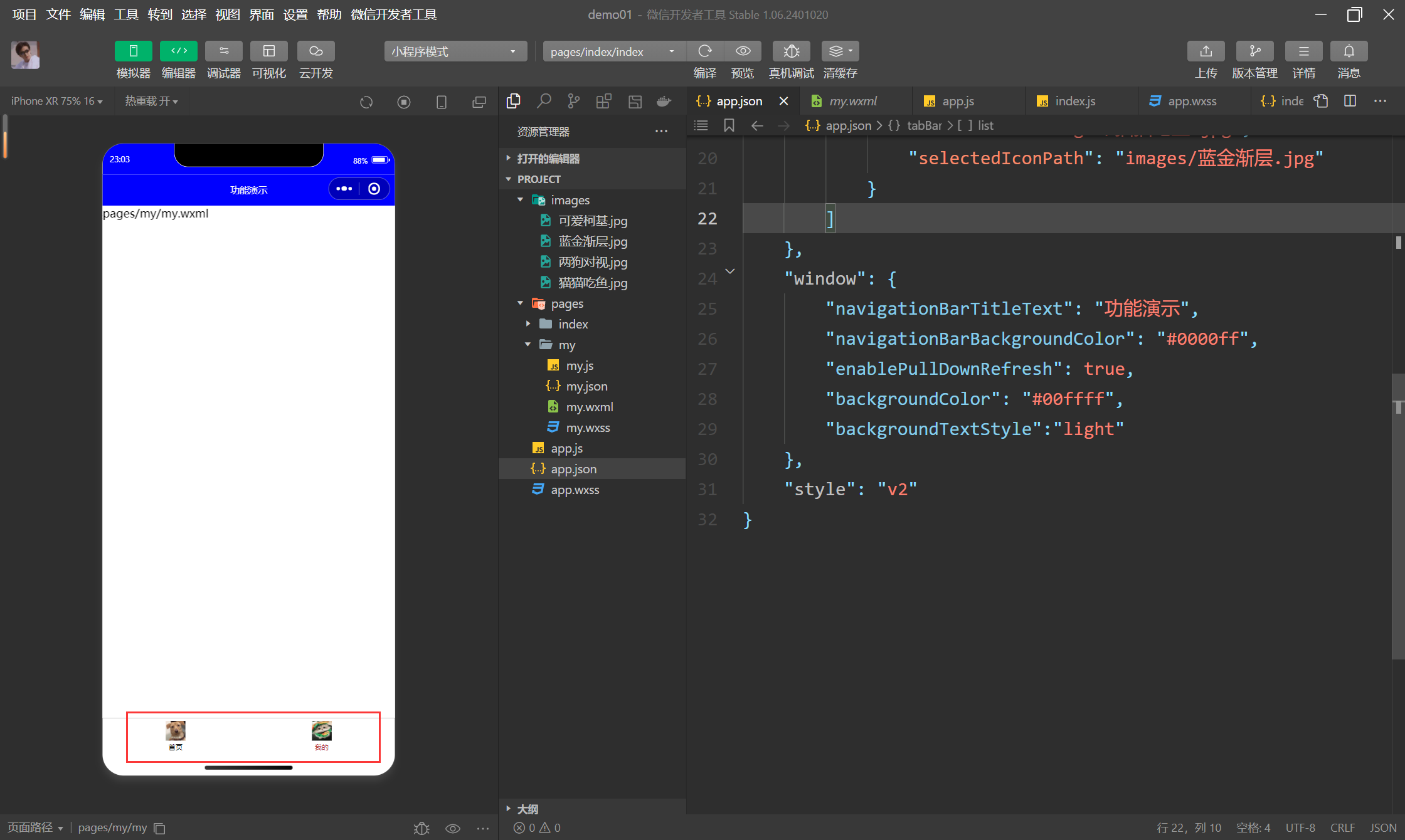Expand the index folder in pages
The width and height of the screenshot is (1405, 840).
pyautogui.click(x=572, y=324)
